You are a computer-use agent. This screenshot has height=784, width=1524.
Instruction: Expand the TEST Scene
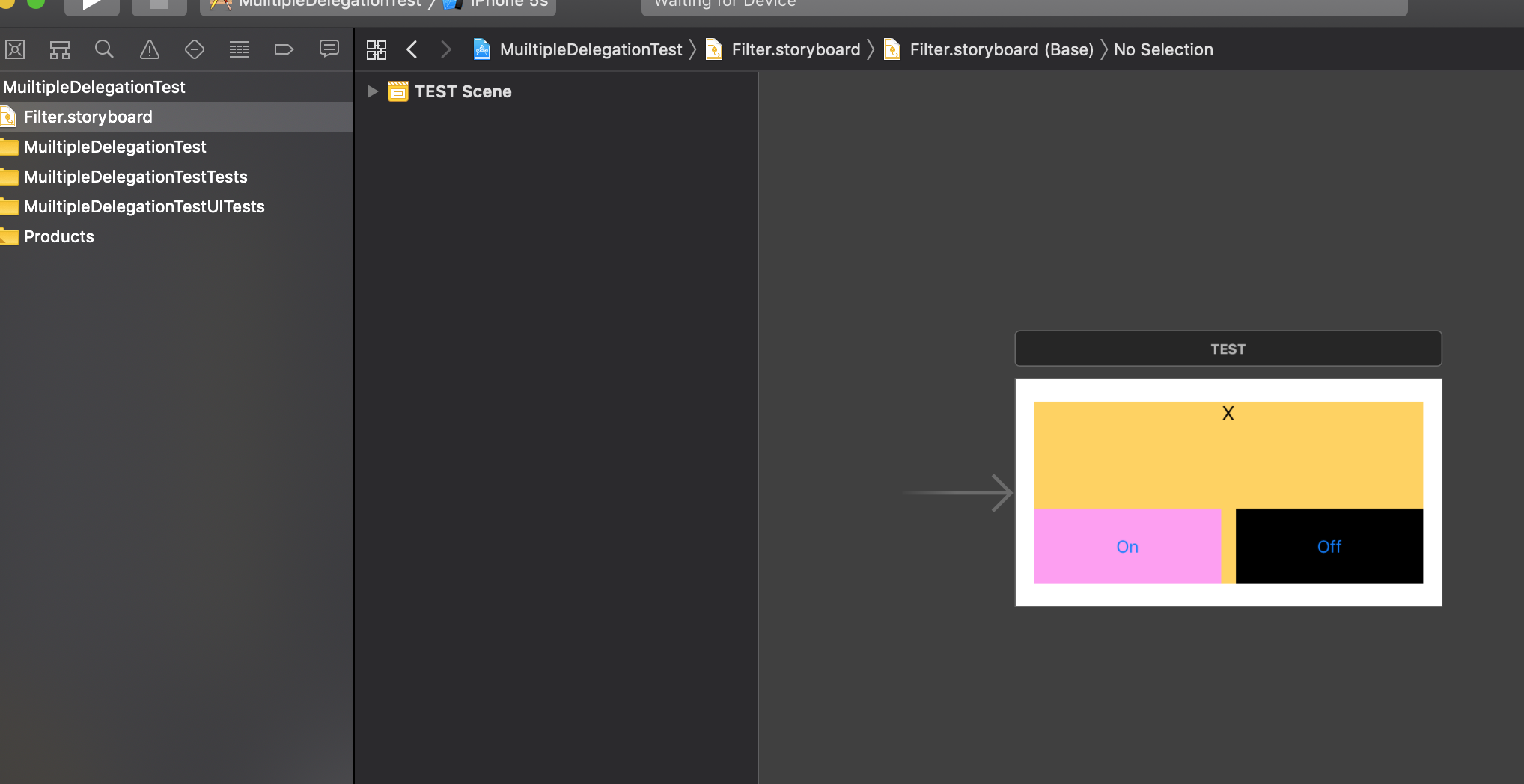click(x=372, y=91)
